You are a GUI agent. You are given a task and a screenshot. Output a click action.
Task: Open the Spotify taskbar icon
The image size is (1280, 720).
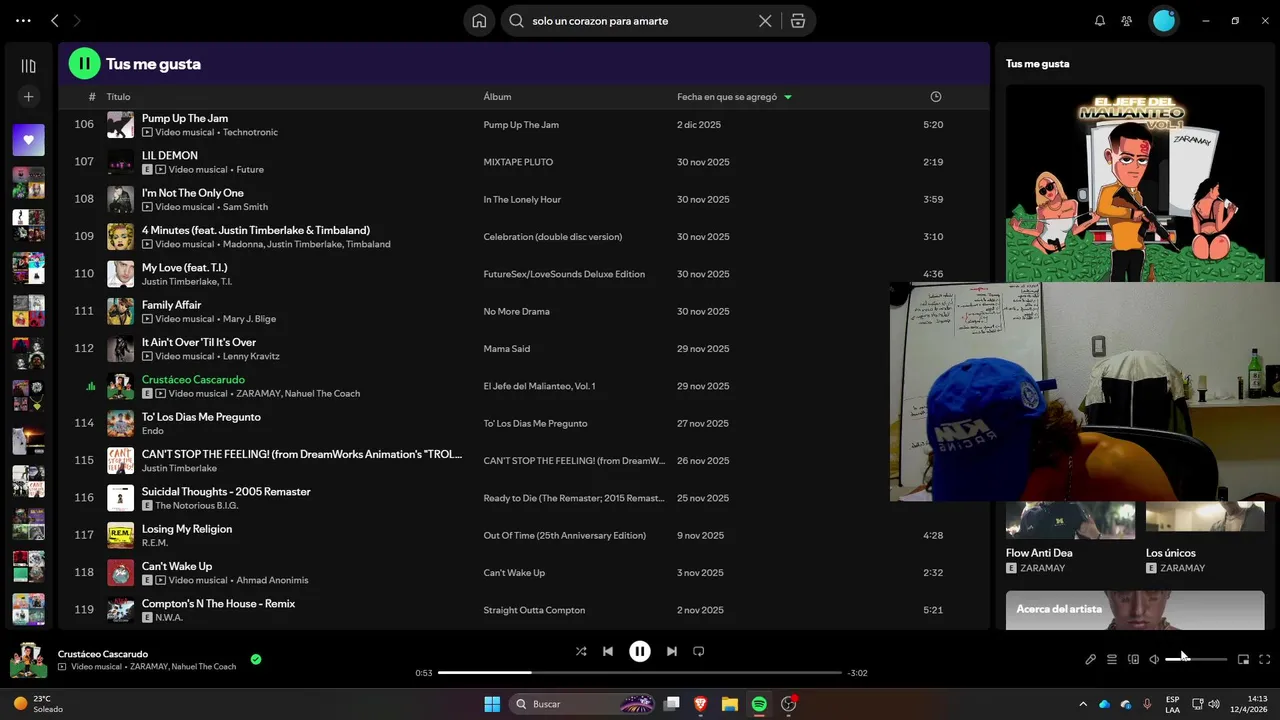tap(759, 704)
